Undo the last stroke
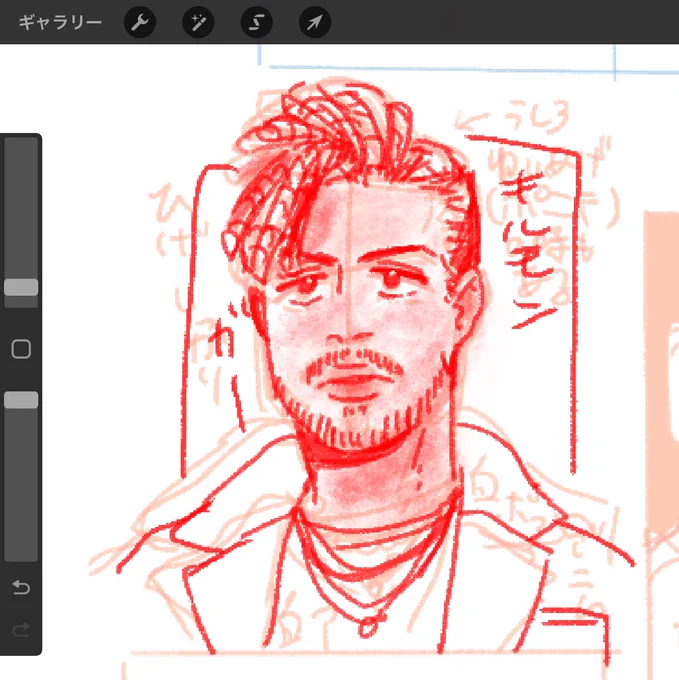This screenshot has width=679, height=680. tap(21, 587)
